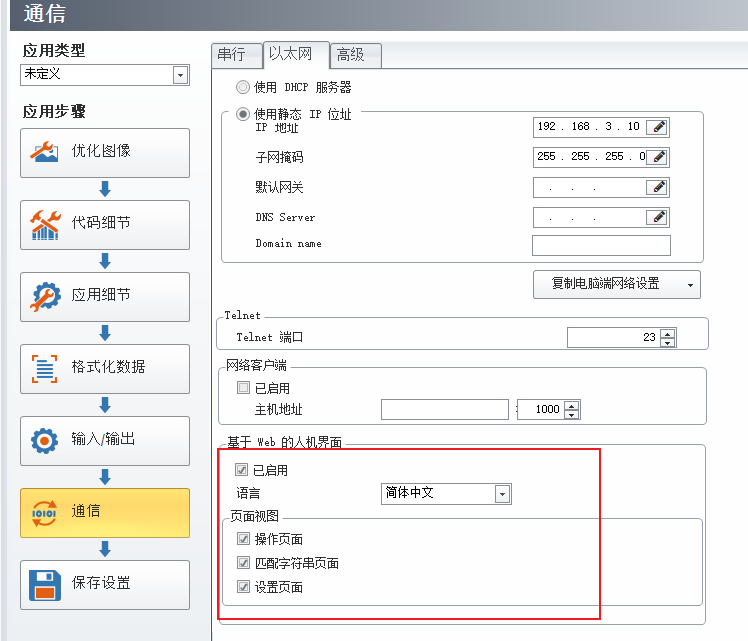The height and width of the screenshot is (641, 748).
Task: Go to the 应用细节 step
Action: 105,297
